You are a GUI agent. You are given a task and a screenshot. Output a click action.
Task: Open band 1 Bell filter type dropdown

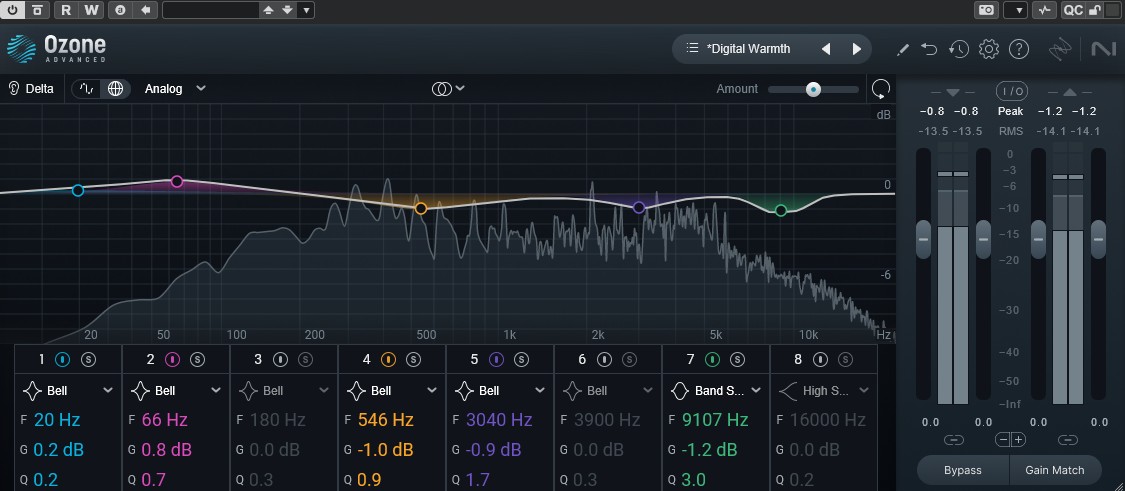(68, 391)
